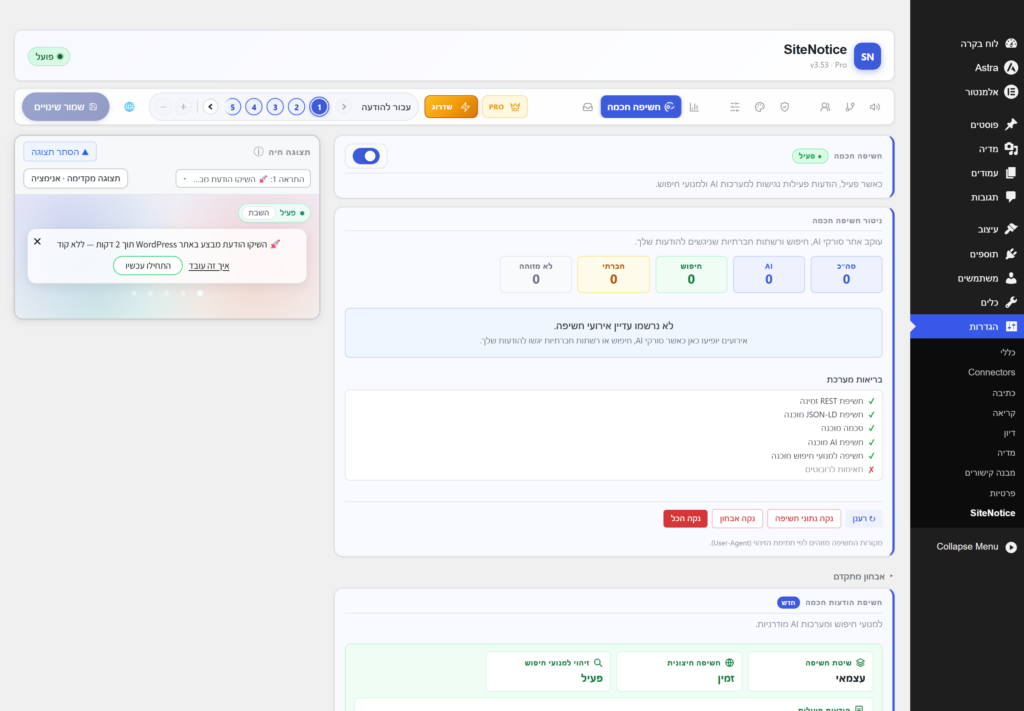
Task: Click נקה נתוני חשיפה button
Action: point(804,519)
